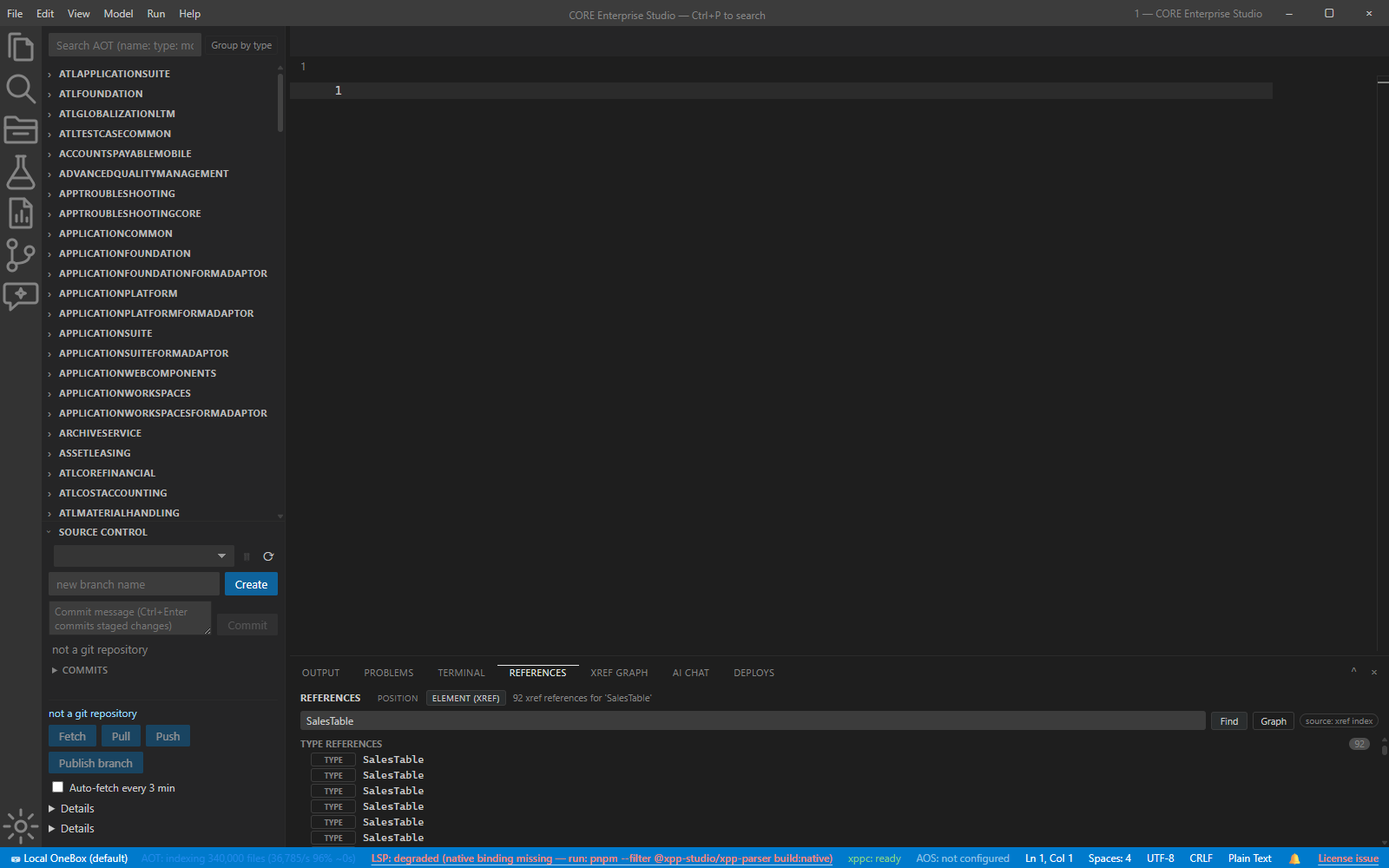Expand the APPLICATIONSUITE model node

click(x=49, y=334)
